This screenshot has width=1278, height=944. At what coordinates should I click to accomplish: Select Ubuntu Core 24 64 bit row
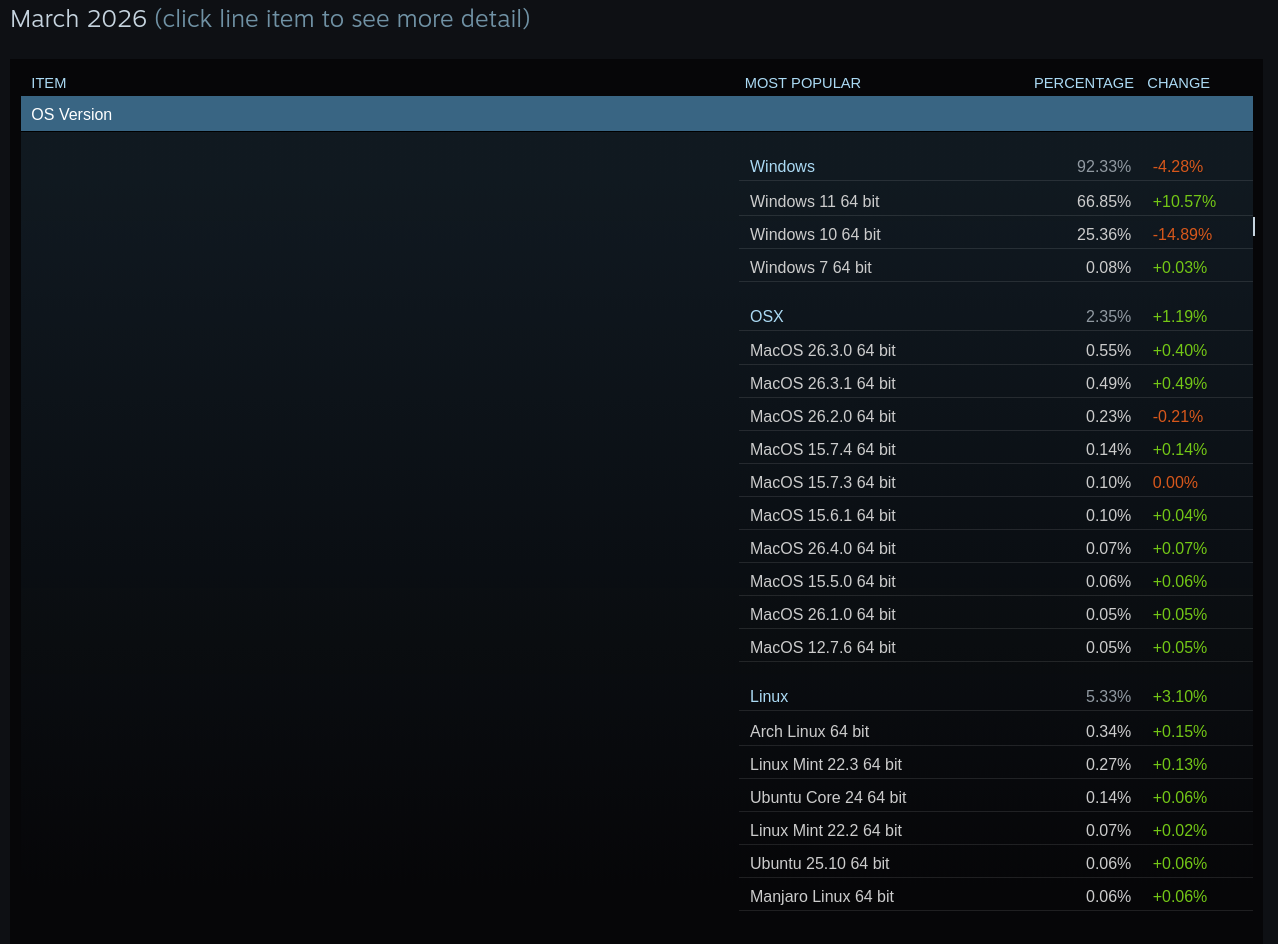coord(995,797)
